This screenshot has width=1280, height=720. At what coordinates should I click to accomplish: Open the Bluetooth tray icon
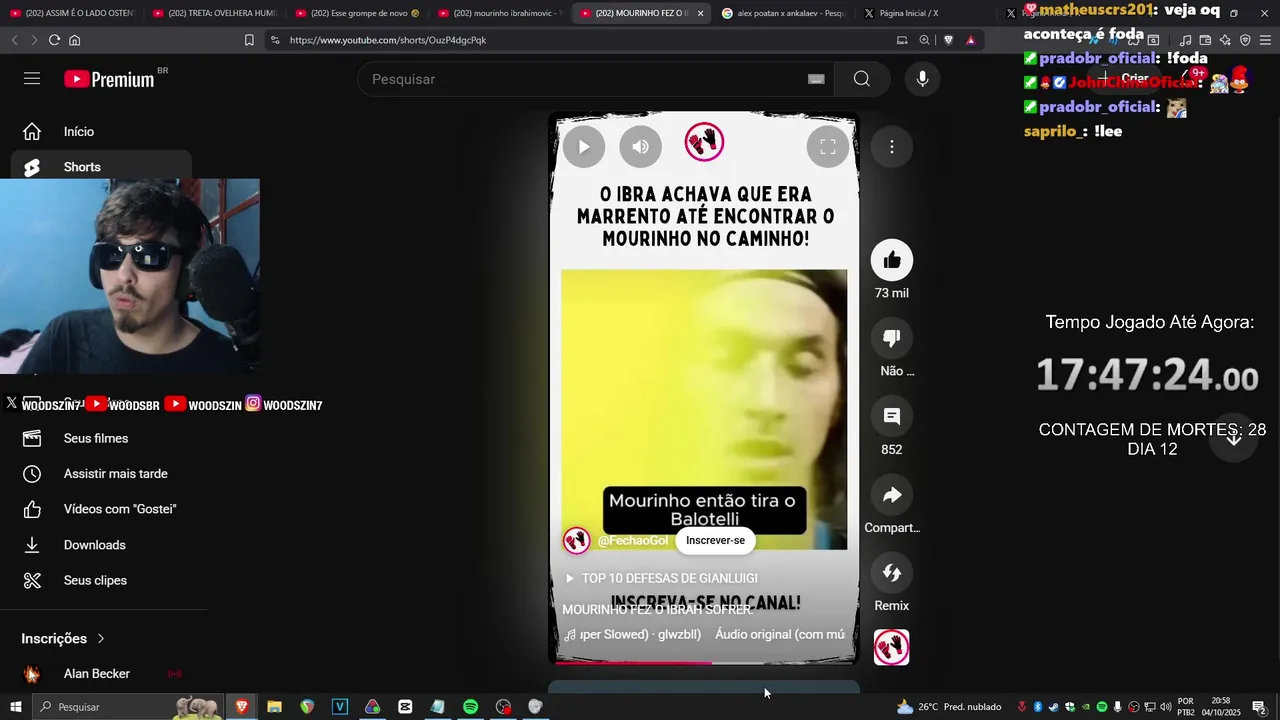click(1037, 707)
